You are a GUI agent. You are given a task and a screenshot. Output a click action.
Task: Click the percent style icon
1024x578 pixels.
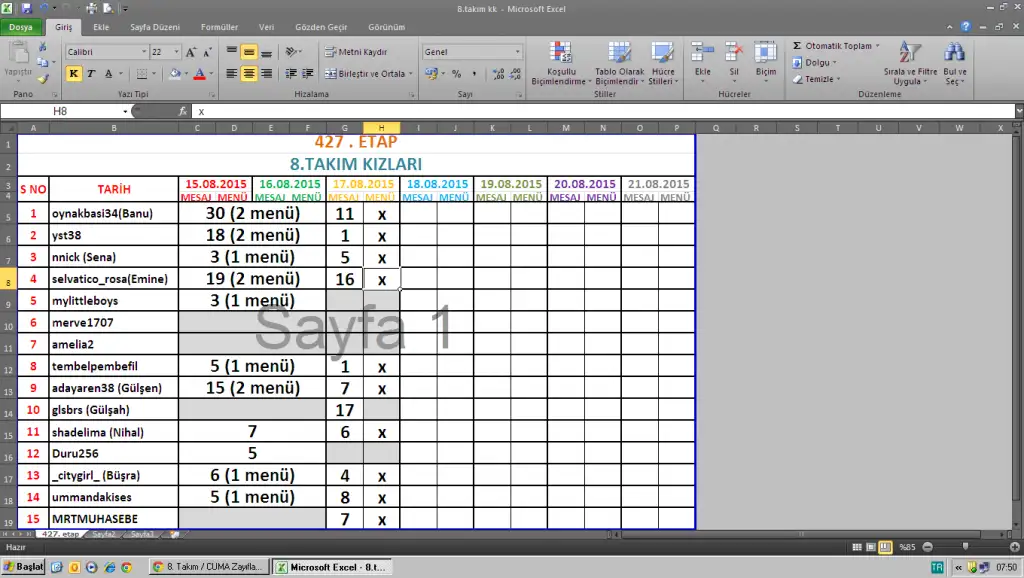(x=456, y=74)
